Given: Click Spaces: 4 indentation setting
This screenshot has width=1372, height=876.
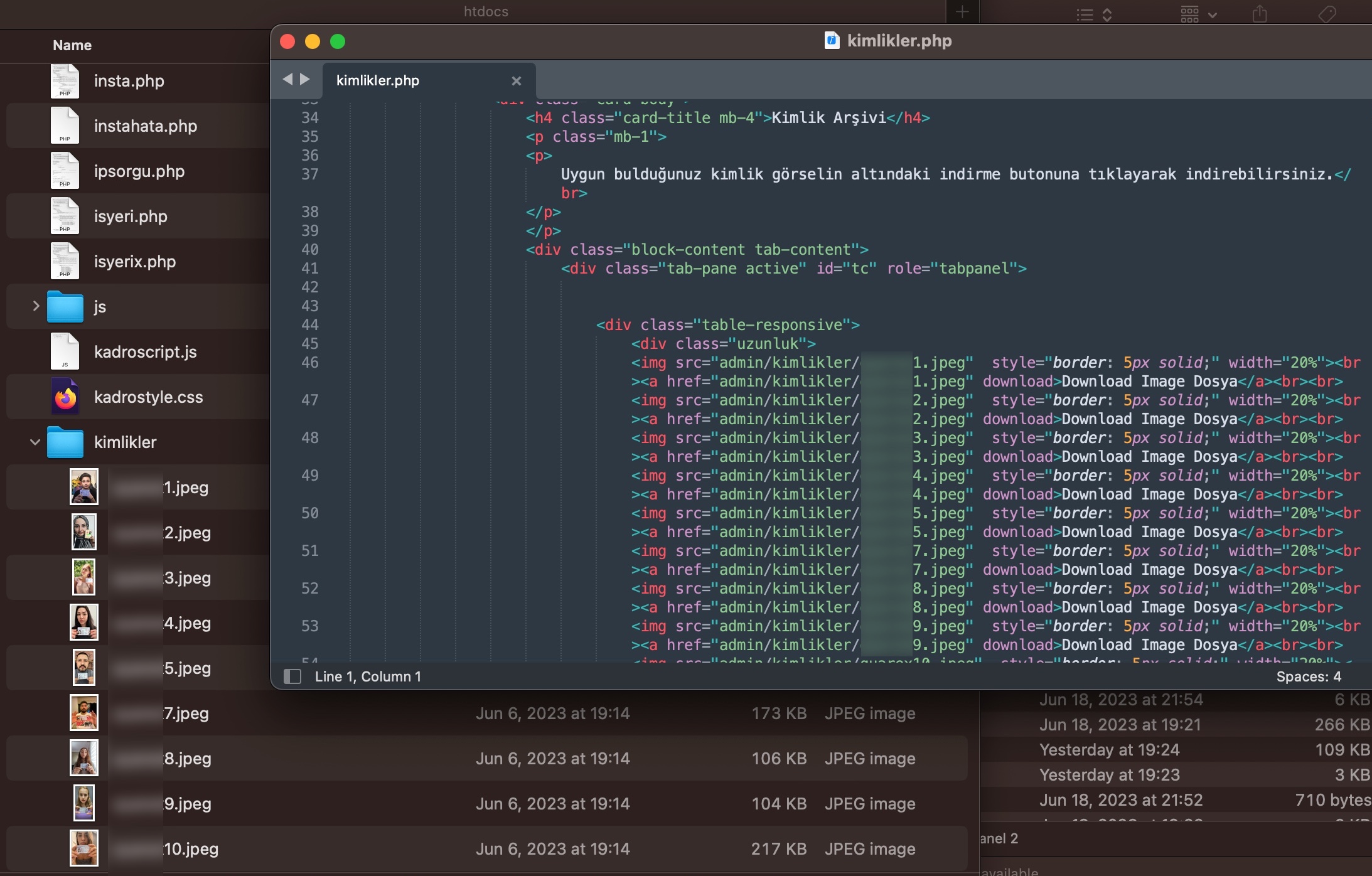Looking at the screenshot, I should click(1308, 676).
